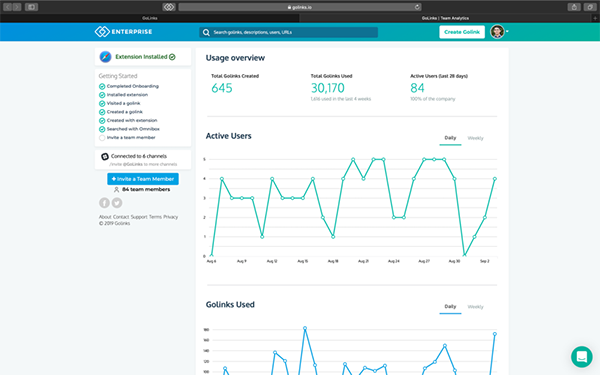Toggle the Searched with Omnibox checkmark

[102, 129]
